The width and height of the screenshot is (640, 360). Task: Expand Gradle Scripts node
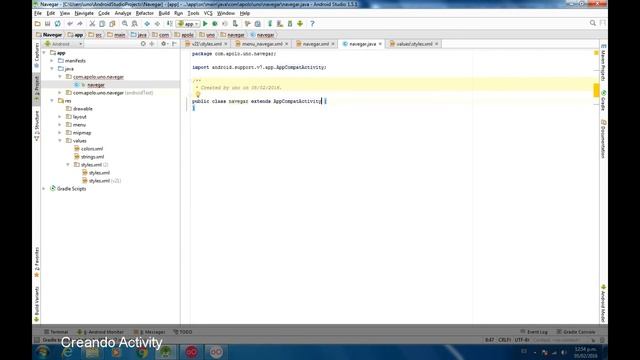tap(44, 189)
